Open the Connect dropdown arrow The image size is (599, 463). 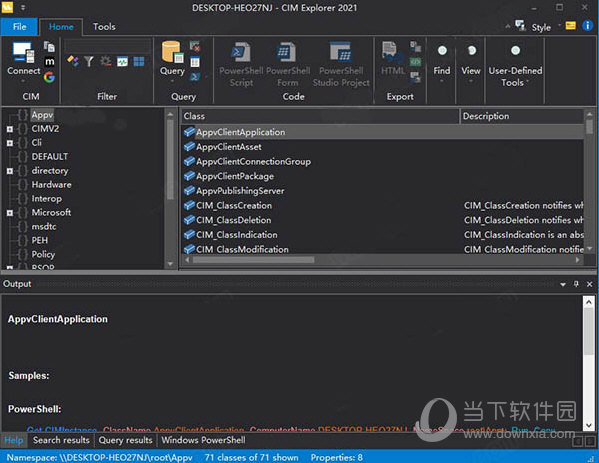(x=23, y=81)
